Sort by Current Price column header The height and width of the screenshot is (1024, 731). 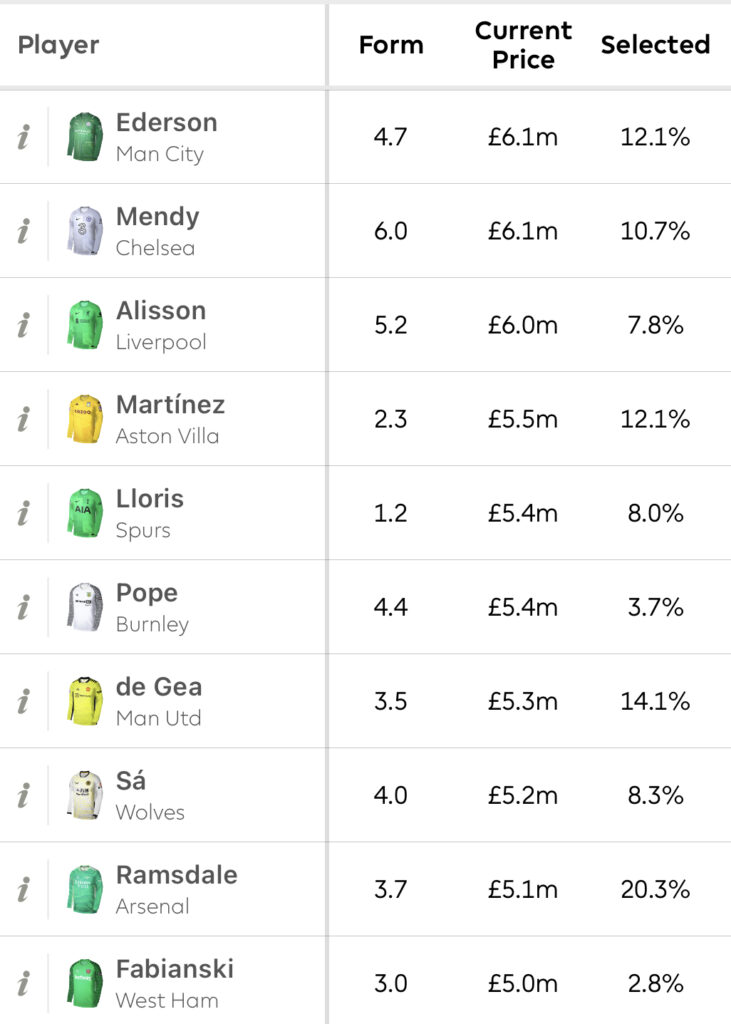(523, 45)
